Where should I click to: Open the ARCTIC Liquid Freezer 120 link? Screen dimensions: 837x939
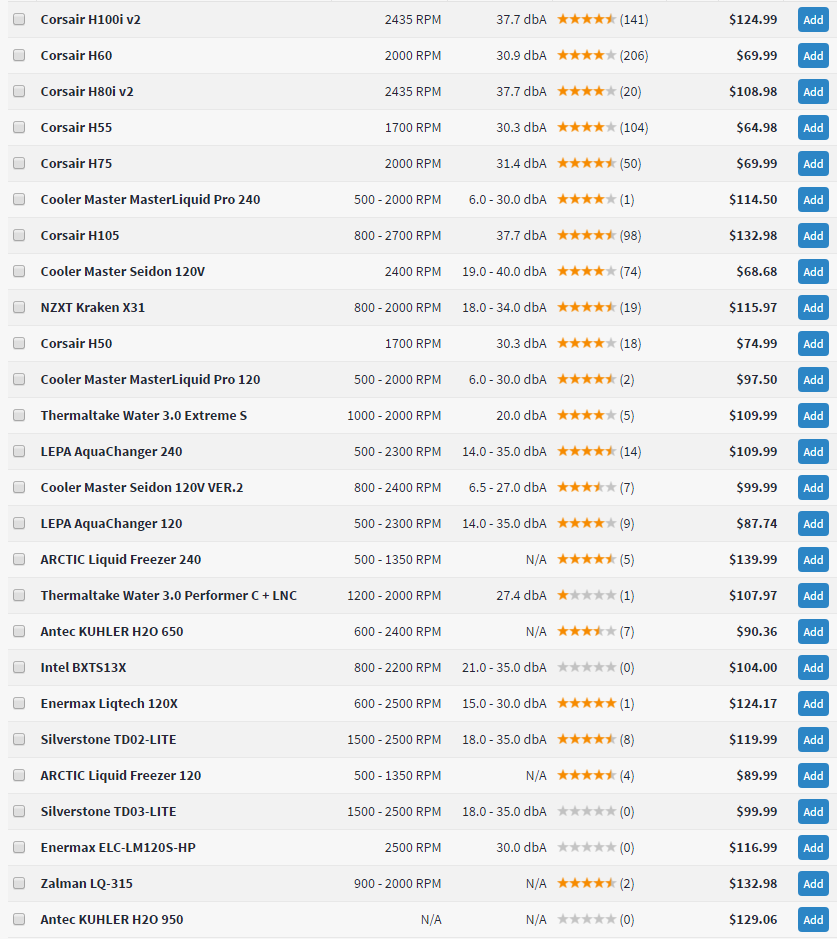coord(121,776)
